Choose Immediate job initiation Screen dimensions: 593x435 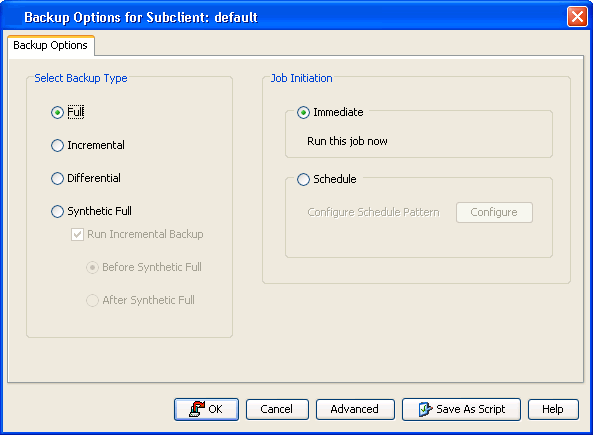303,112
